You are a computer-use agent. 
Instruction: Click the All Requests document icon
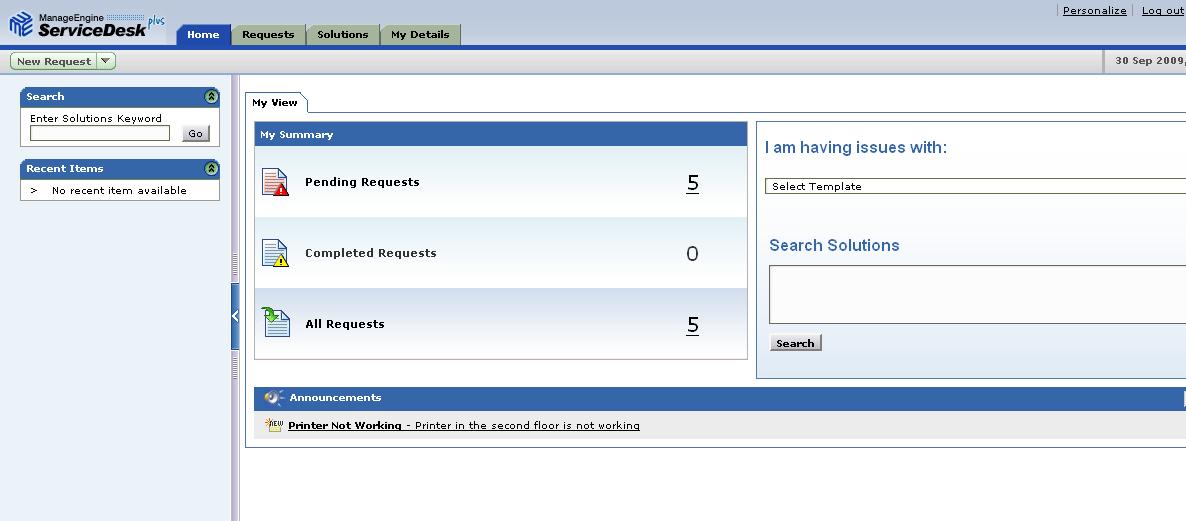275,323
